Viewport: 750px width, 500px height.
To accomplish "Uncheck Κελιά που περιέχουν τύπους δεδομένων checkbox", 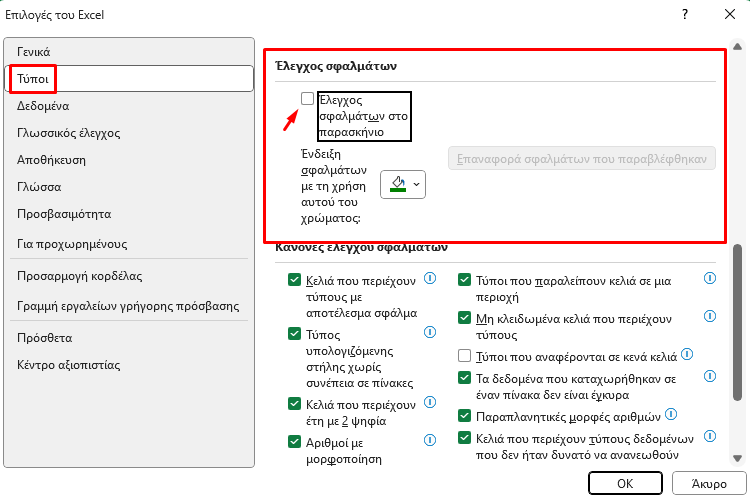I will [x=464, y=438].
